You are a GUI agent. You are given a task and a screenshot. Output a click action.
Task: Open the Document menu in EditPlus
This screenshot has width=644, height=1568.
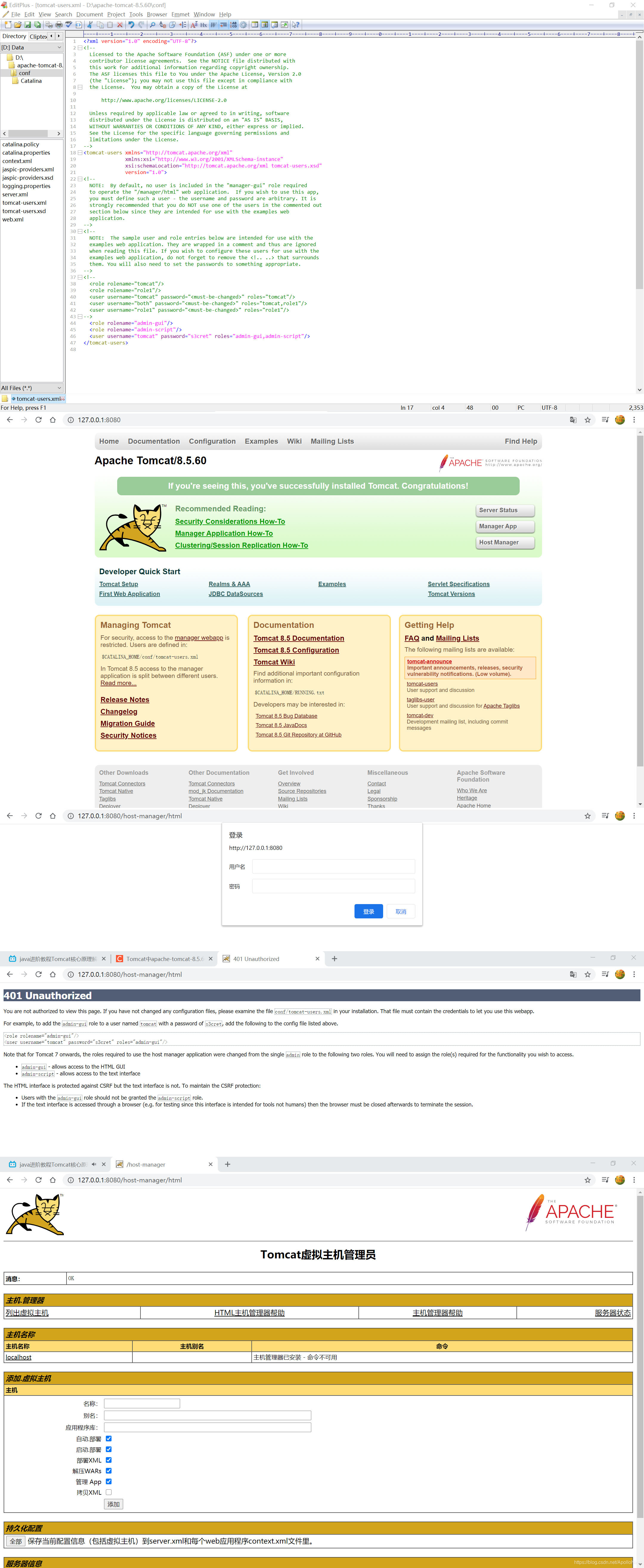point(89,14)
